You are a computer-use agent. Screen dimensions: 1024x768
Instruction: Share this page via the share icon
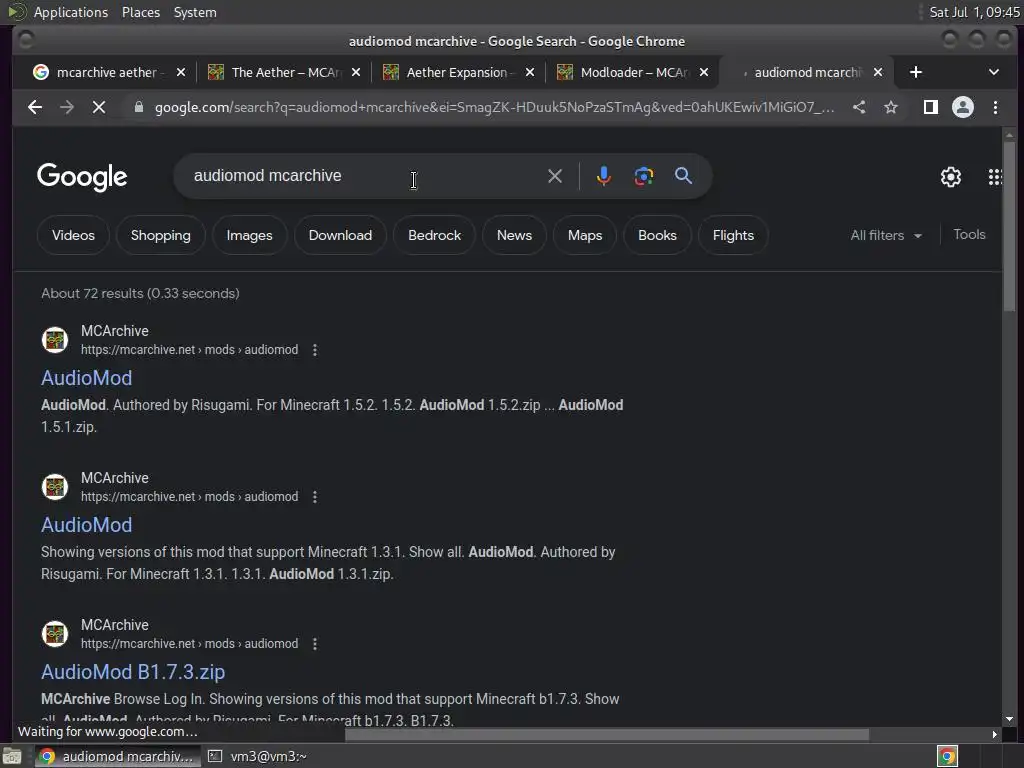[x=859, y=107]
